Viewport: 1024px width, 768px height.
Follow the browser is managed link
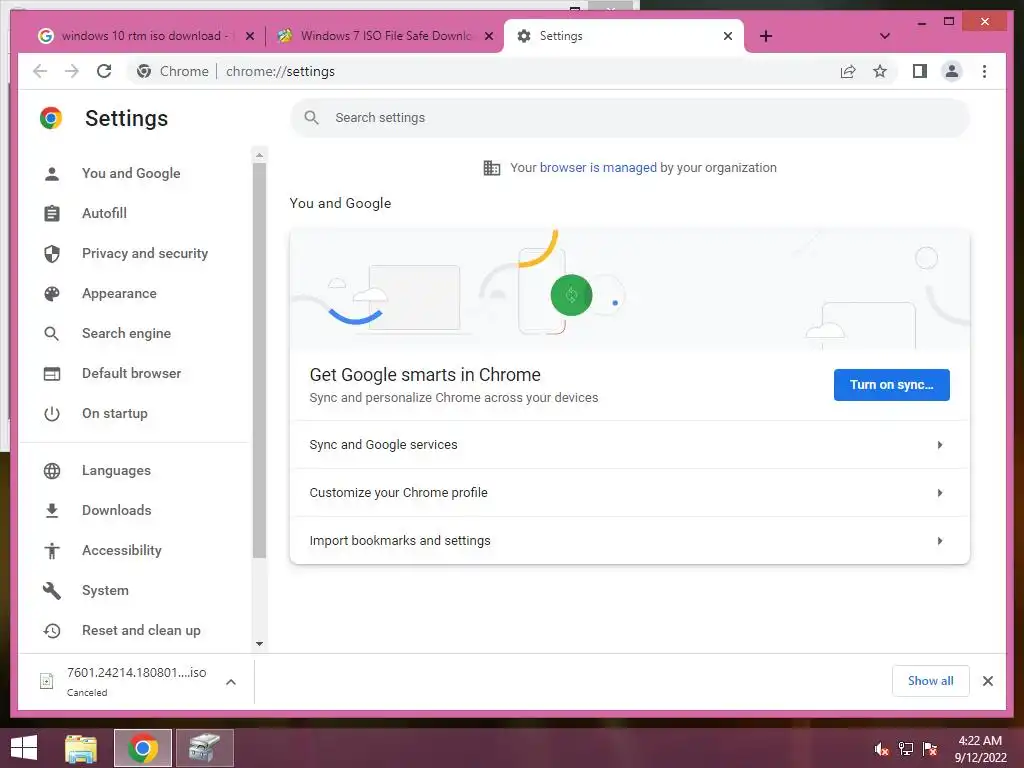(x=598, y=168)
